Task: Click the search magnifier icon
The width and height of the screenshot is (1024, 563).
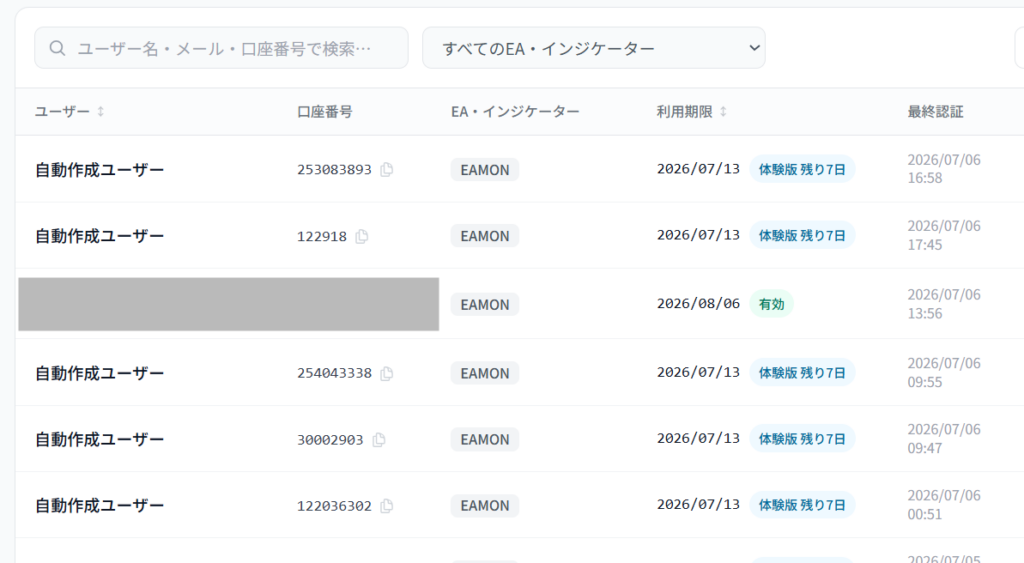Action: [x=57, y=48]
